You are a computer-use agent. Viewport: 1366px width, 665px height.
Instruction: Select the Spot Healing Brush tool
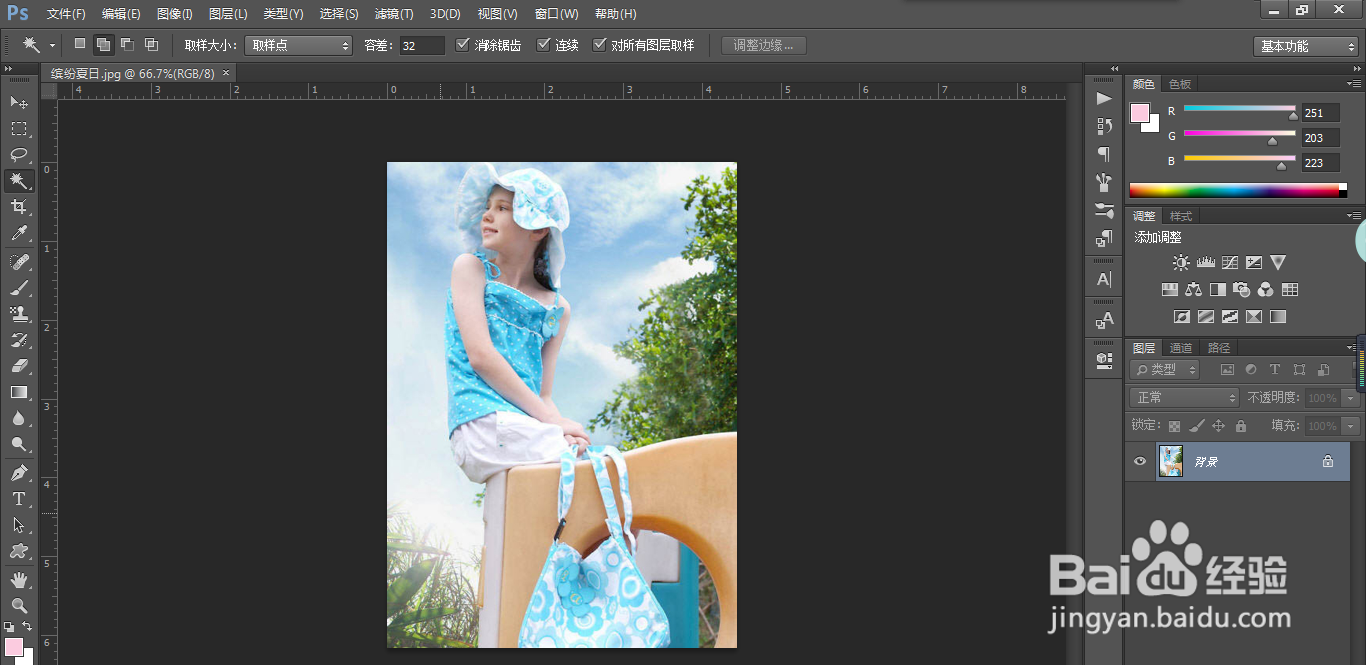click(x=19, y=262)
